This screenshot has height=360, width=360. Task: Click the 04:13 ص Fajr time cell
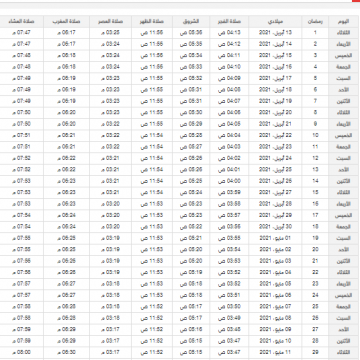(x=230, y=33)
